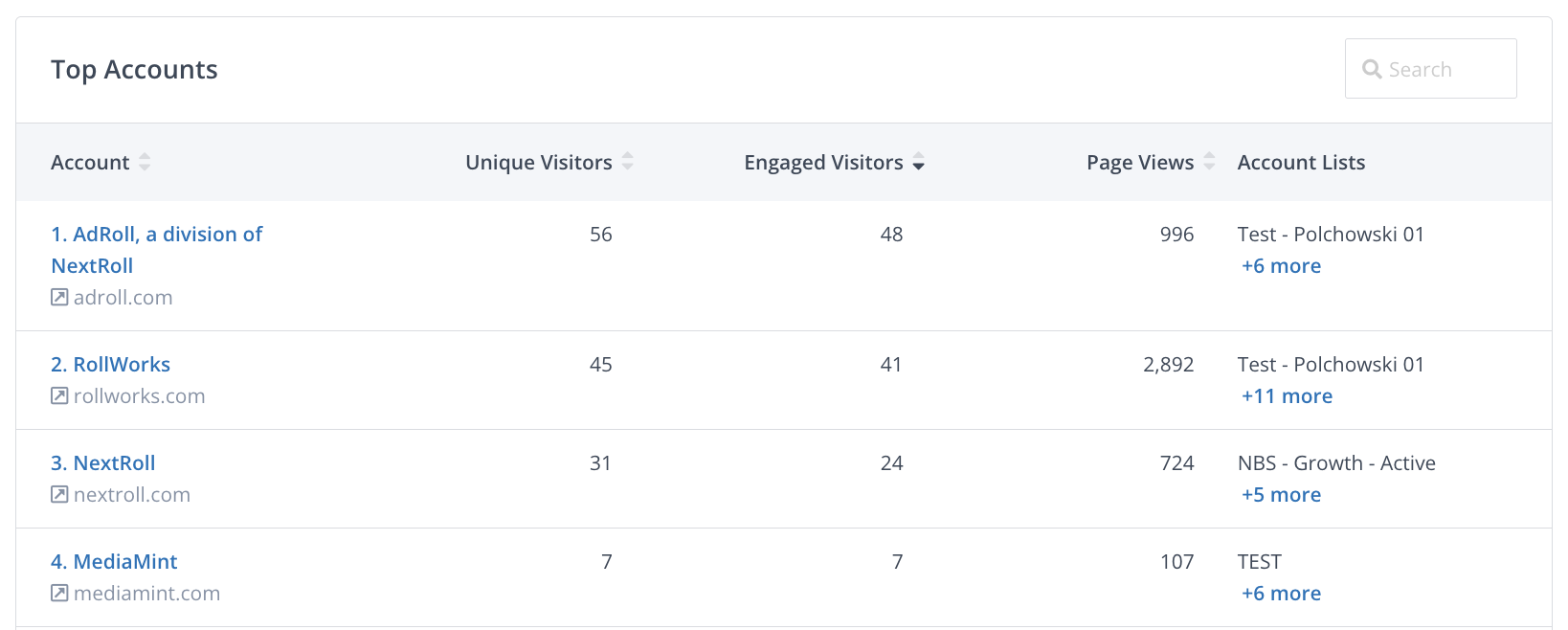Expand +11 more lists for RollWorks
This screenshot has height=630, width=1568.
[x=1287, y=396]
